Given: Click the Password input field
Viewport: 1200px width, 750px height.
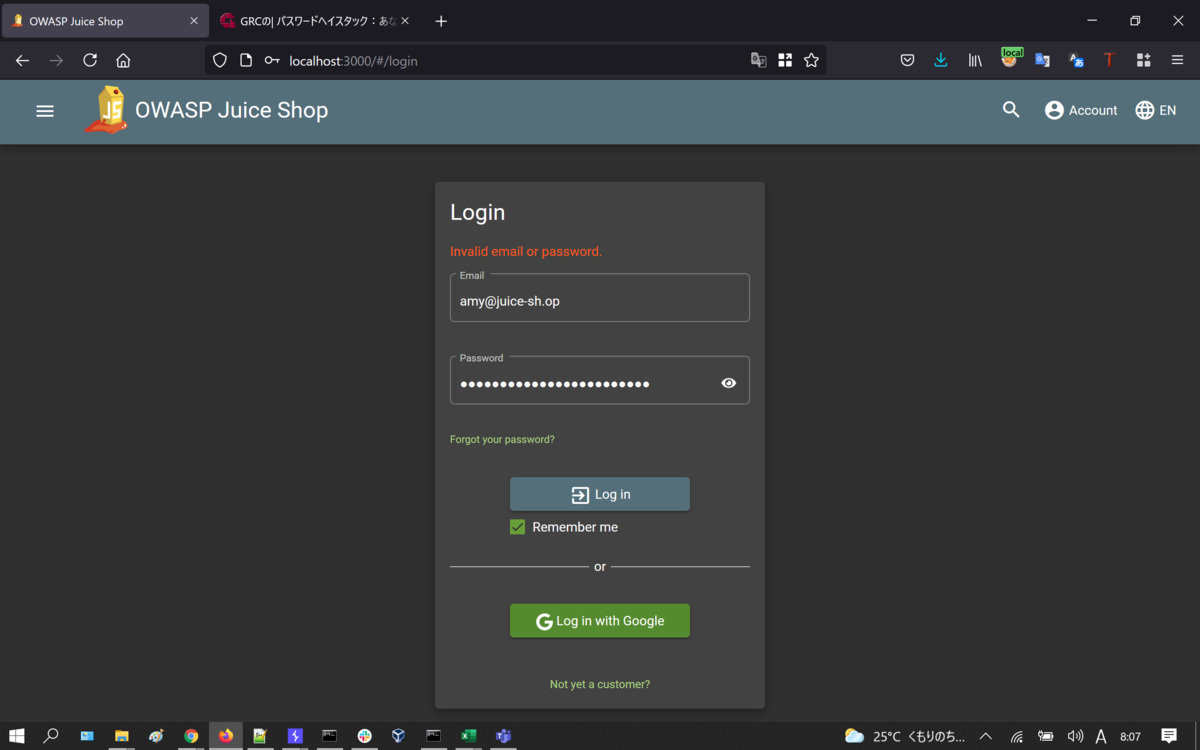Looking at the screenshot, I should (x=600, y=381).
